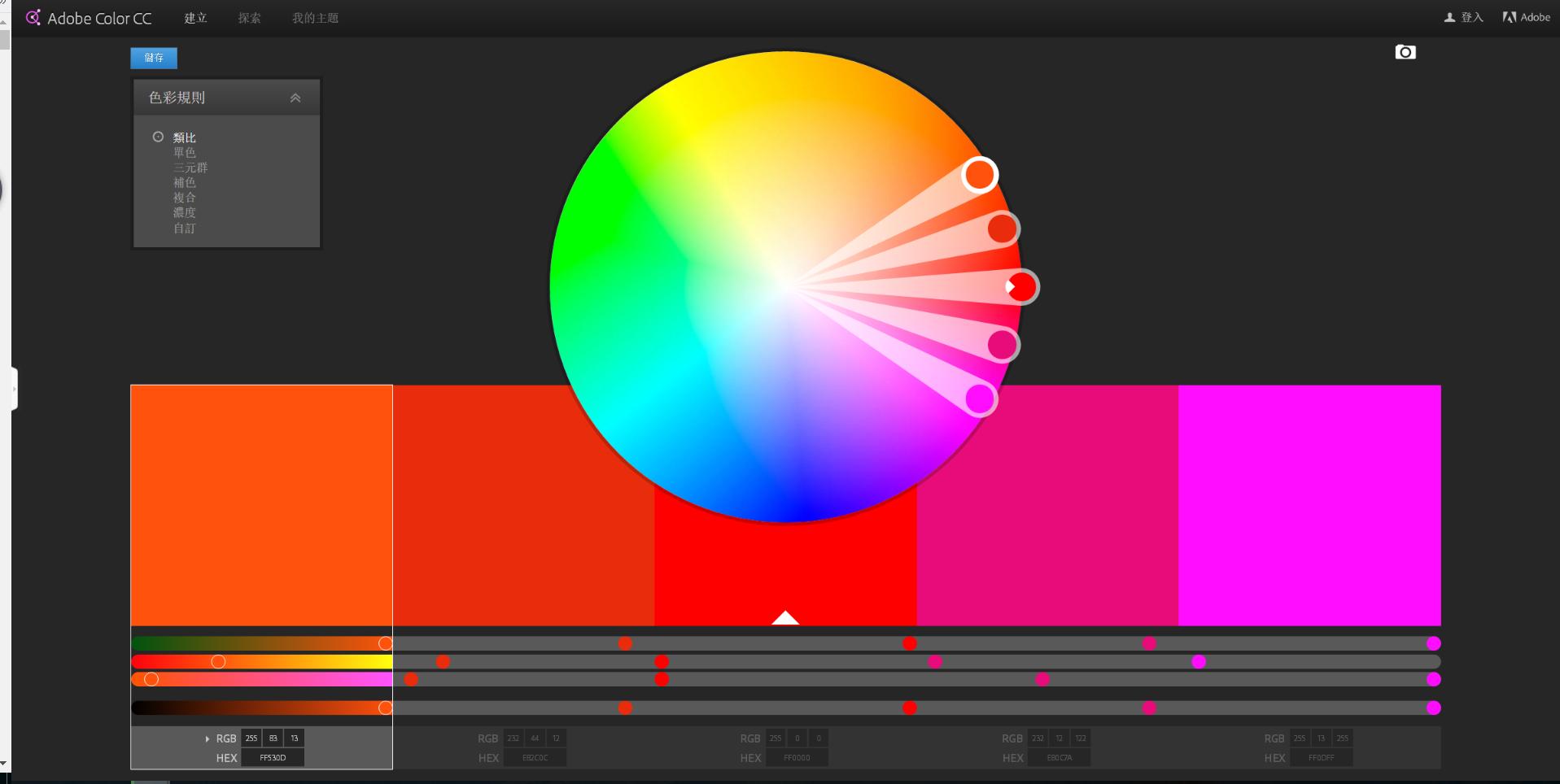Click the red-to-yellow slider of the orange swatch

261,661
